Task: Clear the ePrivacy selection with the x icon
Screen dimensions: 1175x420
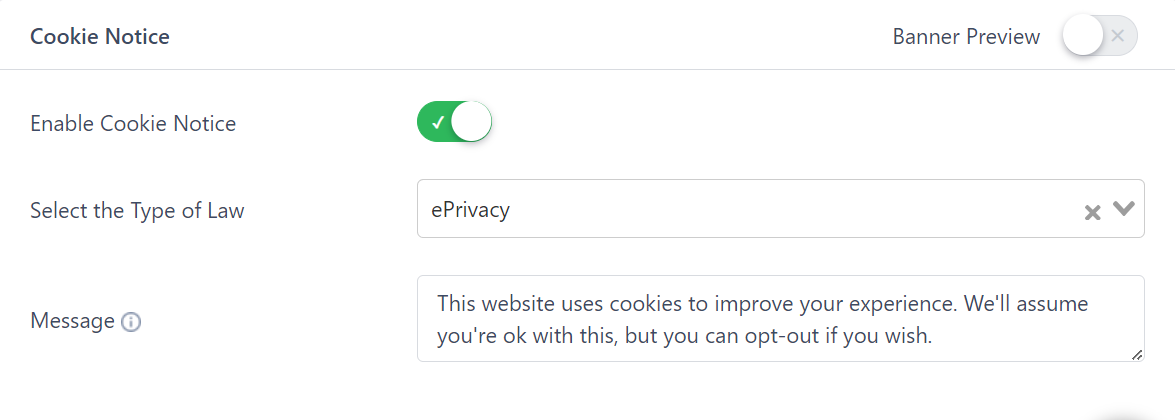Action: coord(1093,212)
